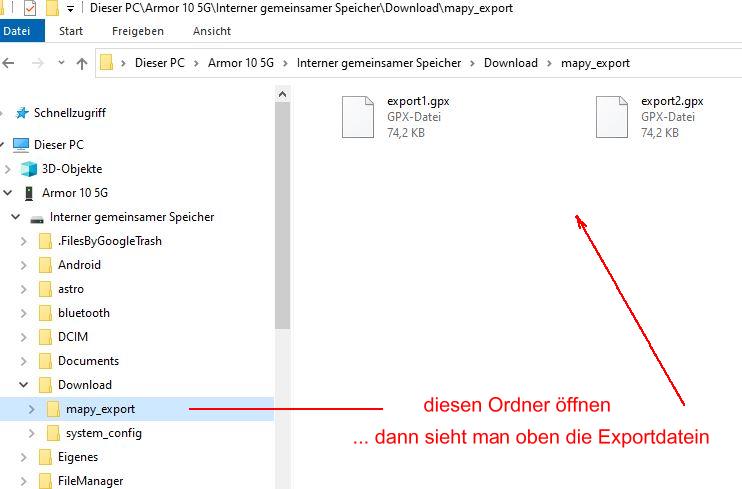This screenshot has width=742, height=489.
Task: Click the 3D-Objekte cube icon
Action: tap(28, 169)
